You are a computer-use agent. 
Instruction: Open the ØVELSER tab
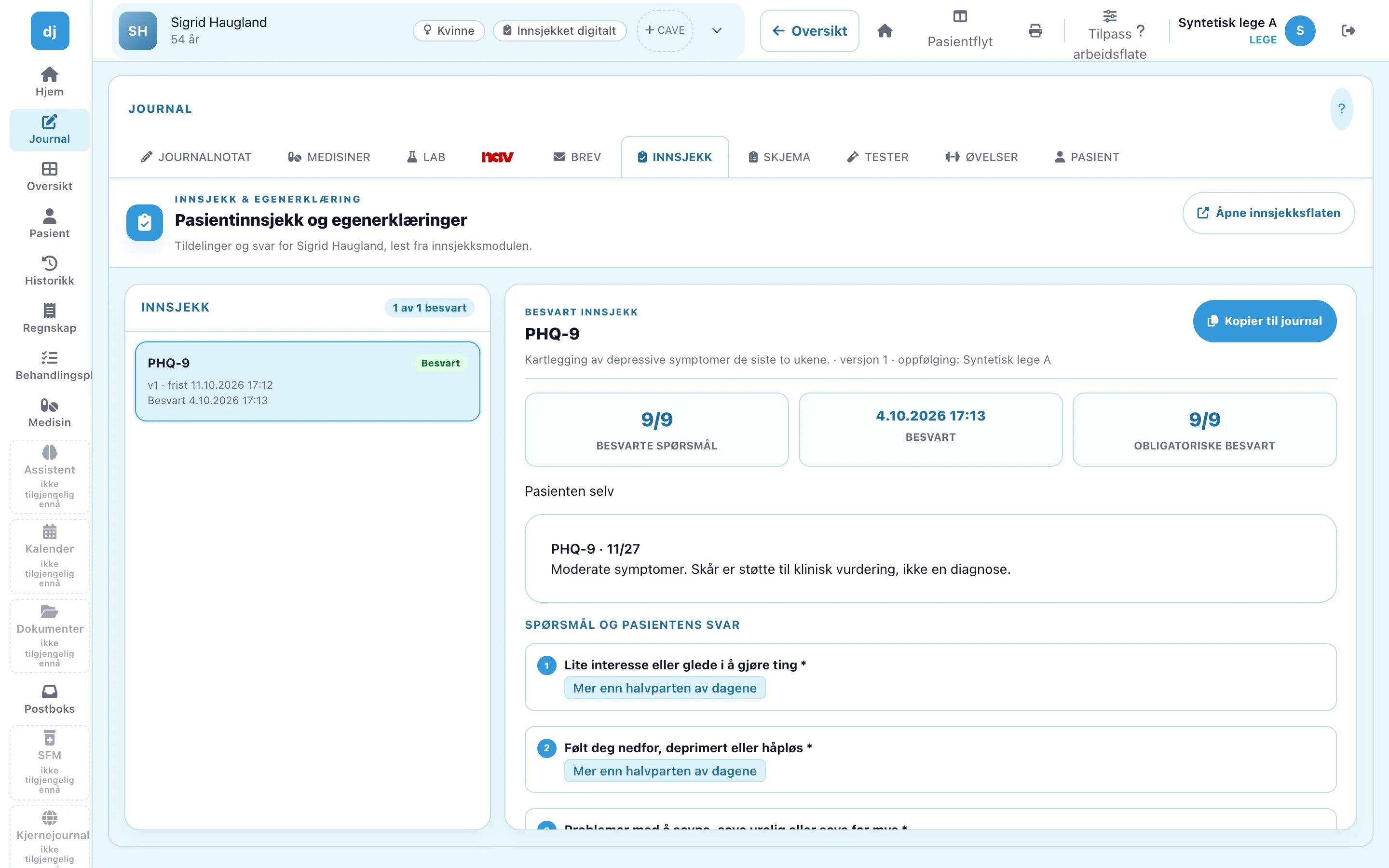click(981, 157)
